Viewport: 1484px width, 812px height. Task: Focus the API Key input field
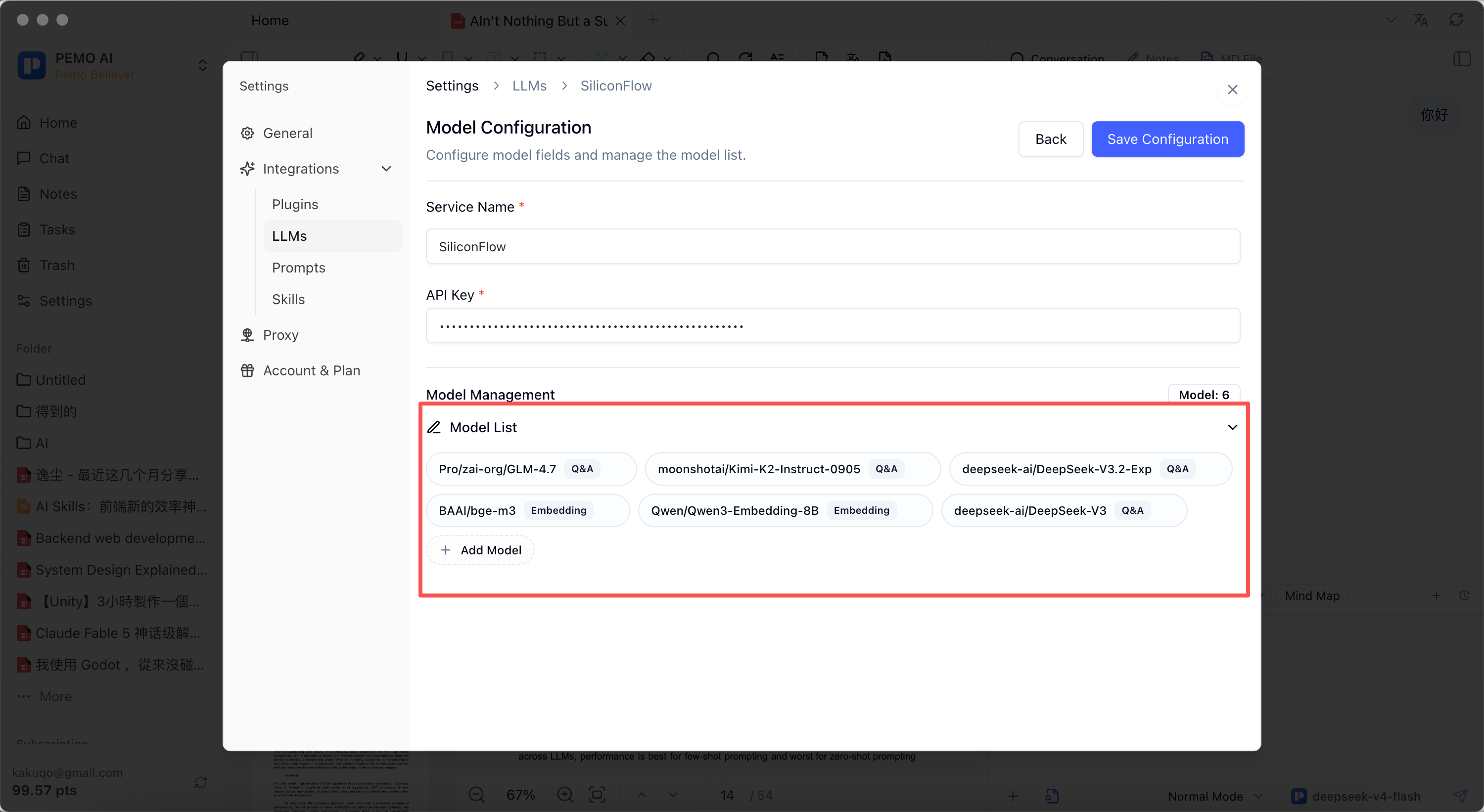(833, 326)
